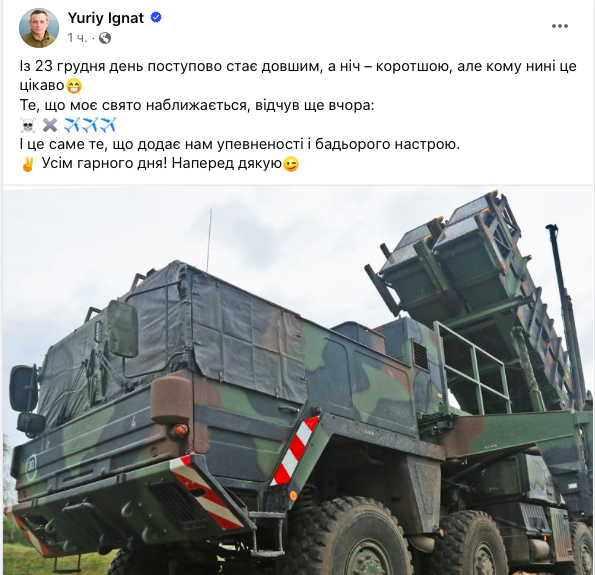595x575 pixels.
Task: Click the first airplane emoji
Action: tap(72, 125)
